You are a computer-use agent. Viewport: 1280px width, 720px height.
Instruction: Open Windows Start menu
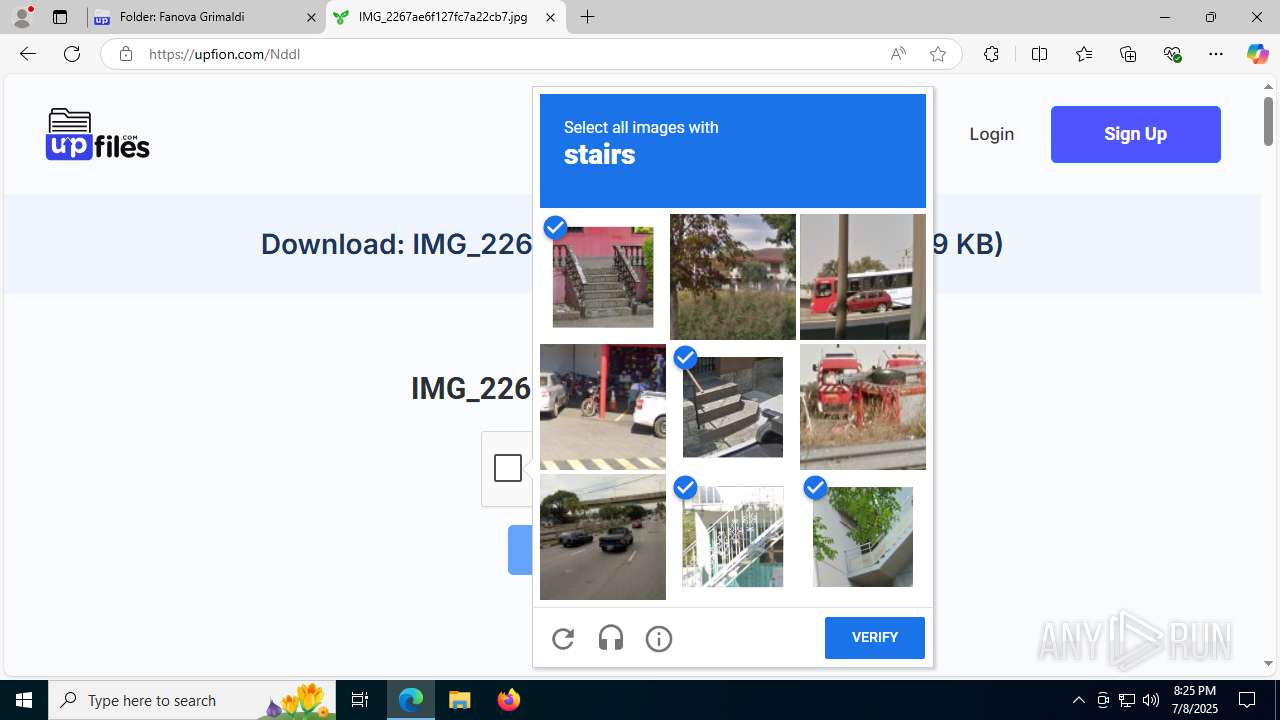(24, 700)
